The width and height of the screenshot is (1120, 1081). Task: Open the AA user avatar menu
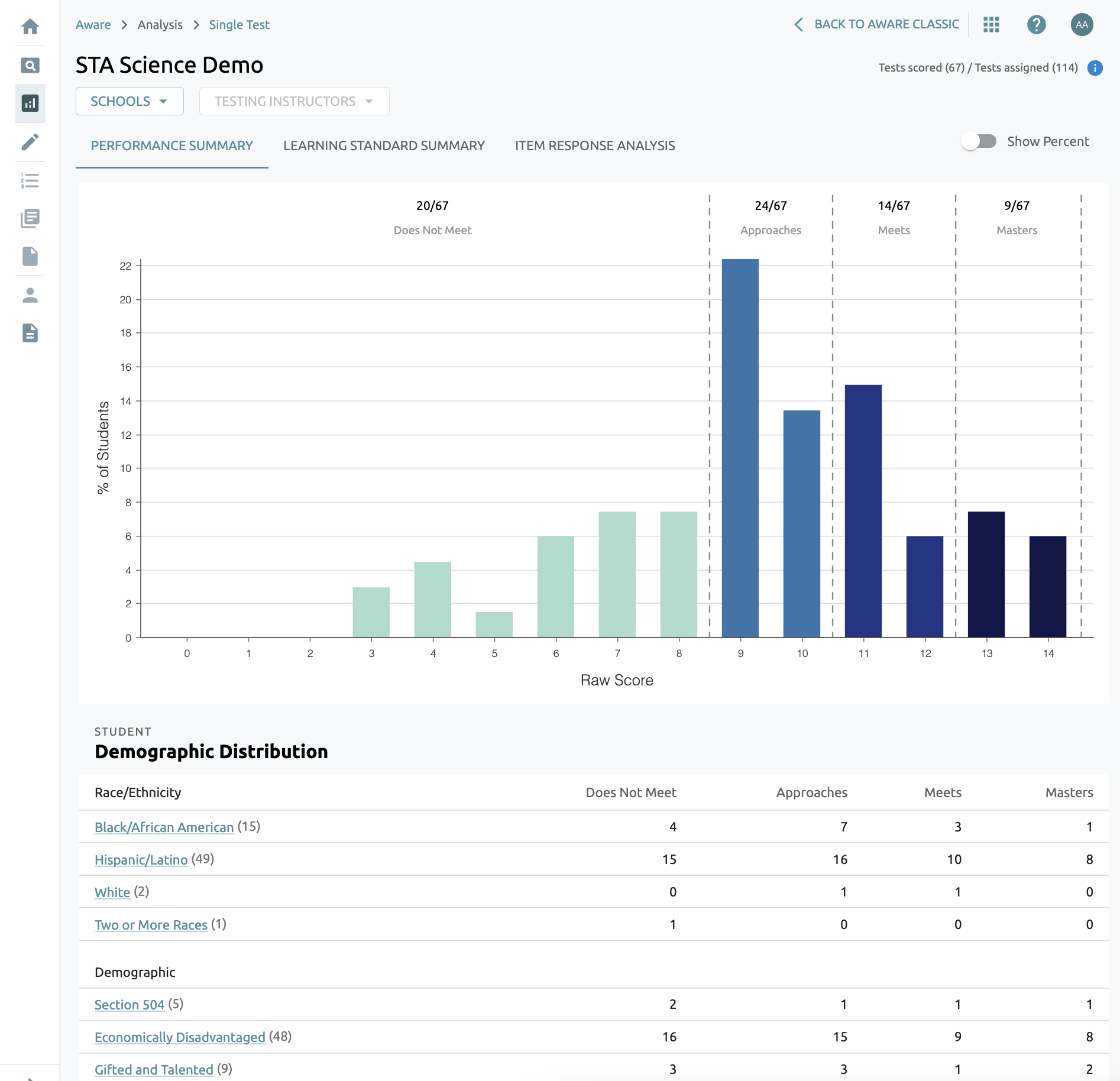(x=1082, y=24)
